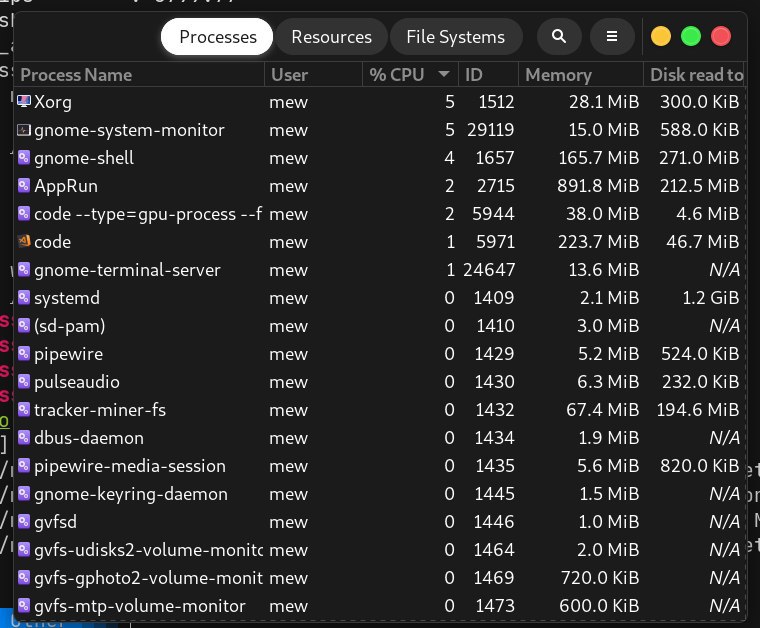760x628 pixels.
Task: Click the Xorg process icon
Action: coord(24,101)
